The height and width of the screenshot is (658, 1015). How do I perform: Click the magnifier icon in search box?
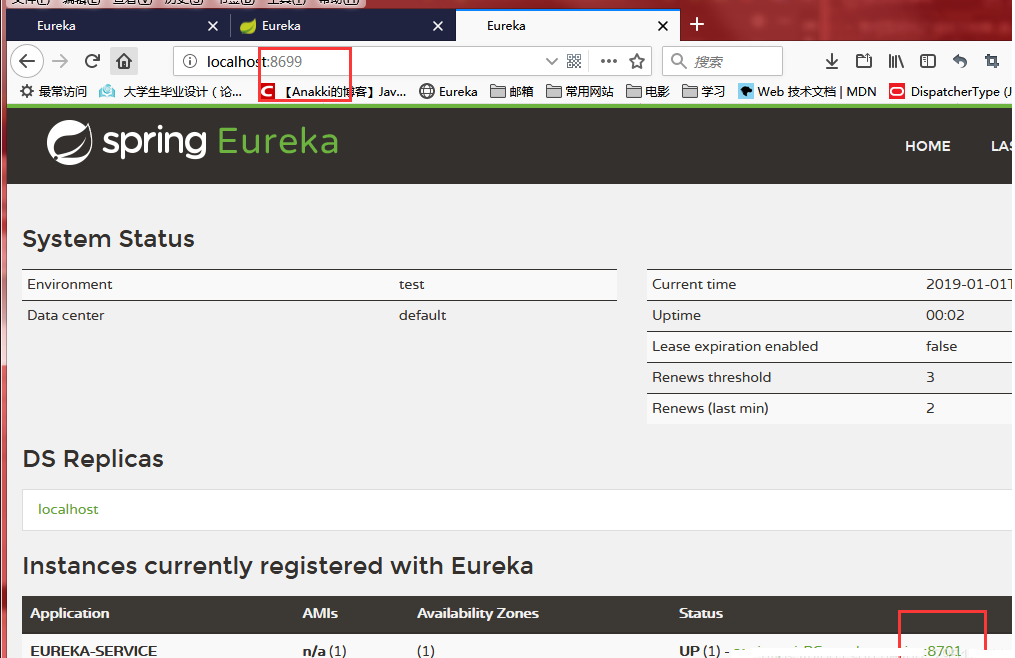point(678,62)
